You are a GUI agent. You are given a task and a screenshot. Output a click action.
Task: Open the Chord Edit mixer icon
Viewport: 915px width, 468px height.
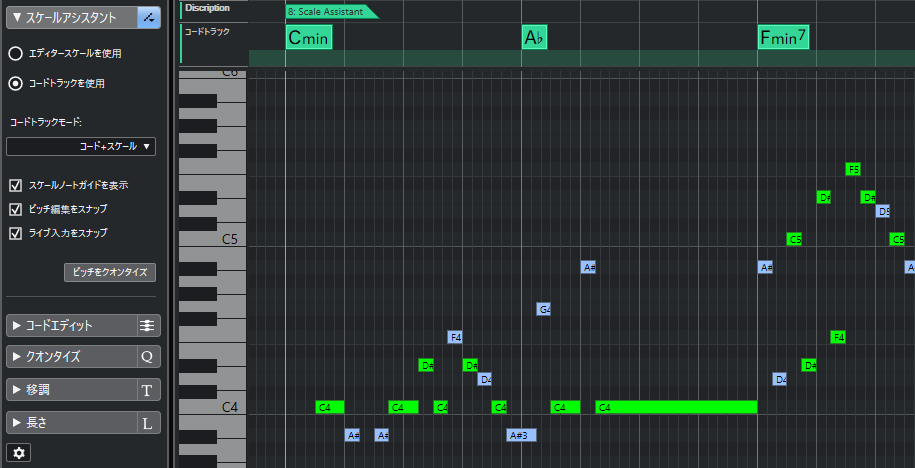(148, 326)
